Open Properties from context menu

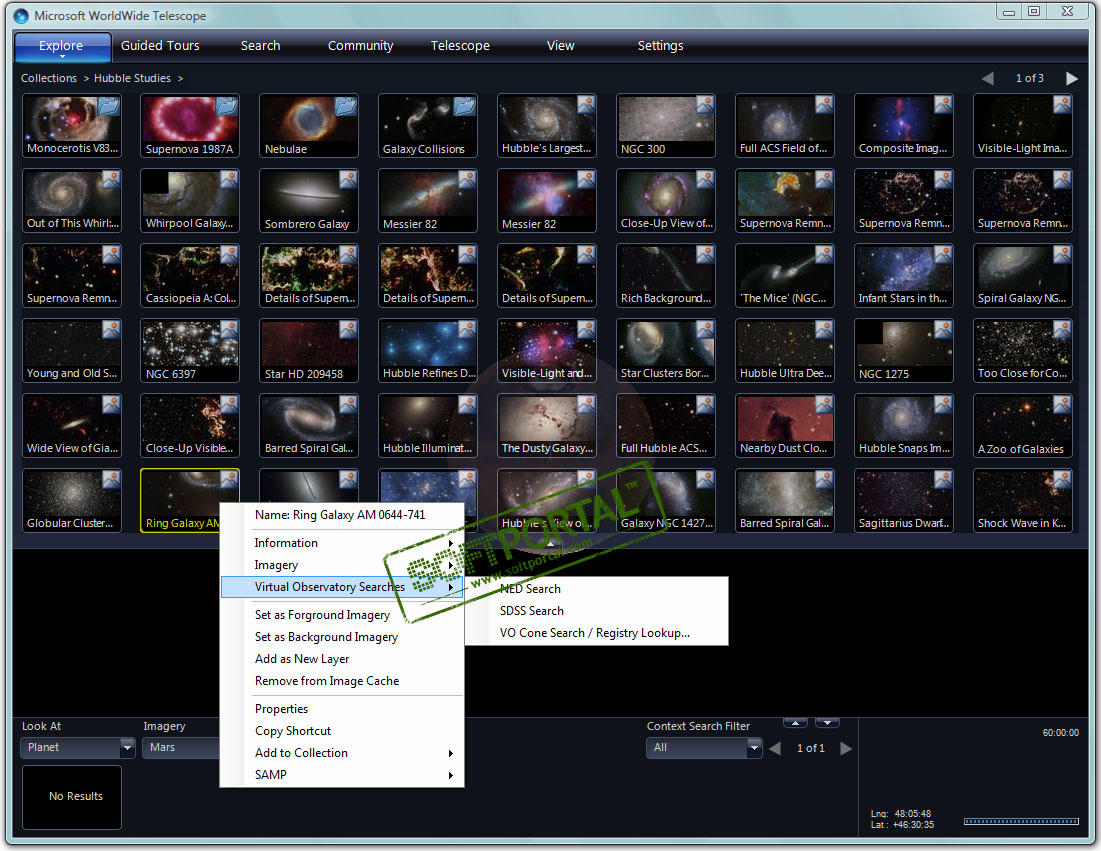coord(342,709)
